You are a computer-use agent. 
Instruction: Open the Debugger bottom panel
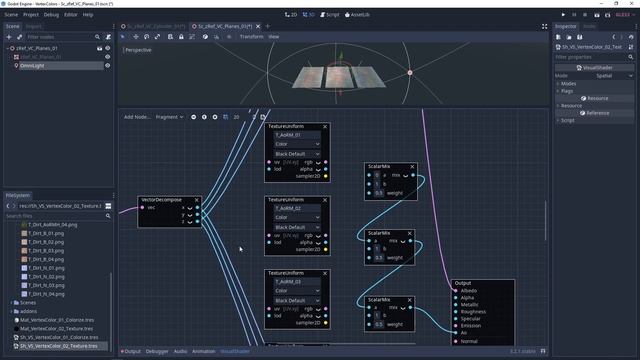157,351
